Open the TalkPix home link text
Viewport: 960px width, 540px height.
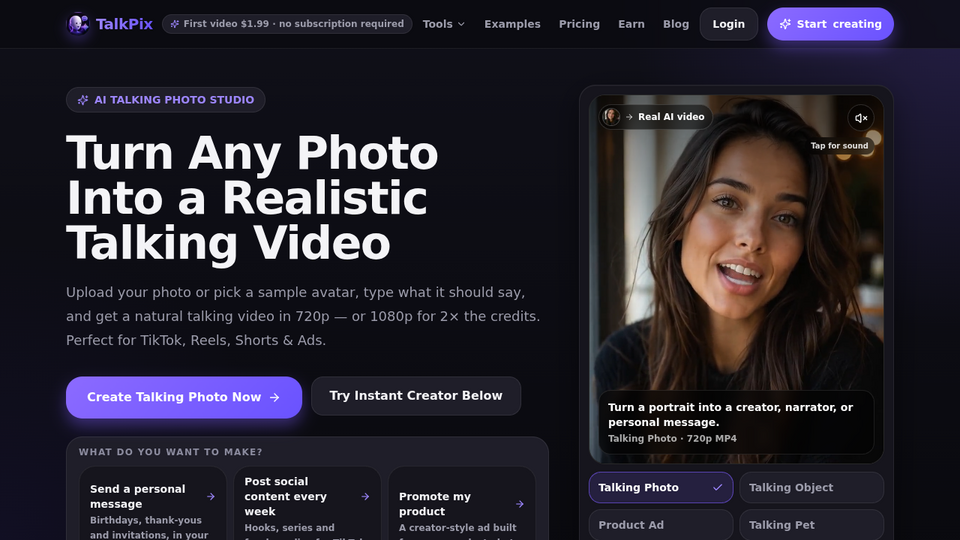tap(124, 24)
